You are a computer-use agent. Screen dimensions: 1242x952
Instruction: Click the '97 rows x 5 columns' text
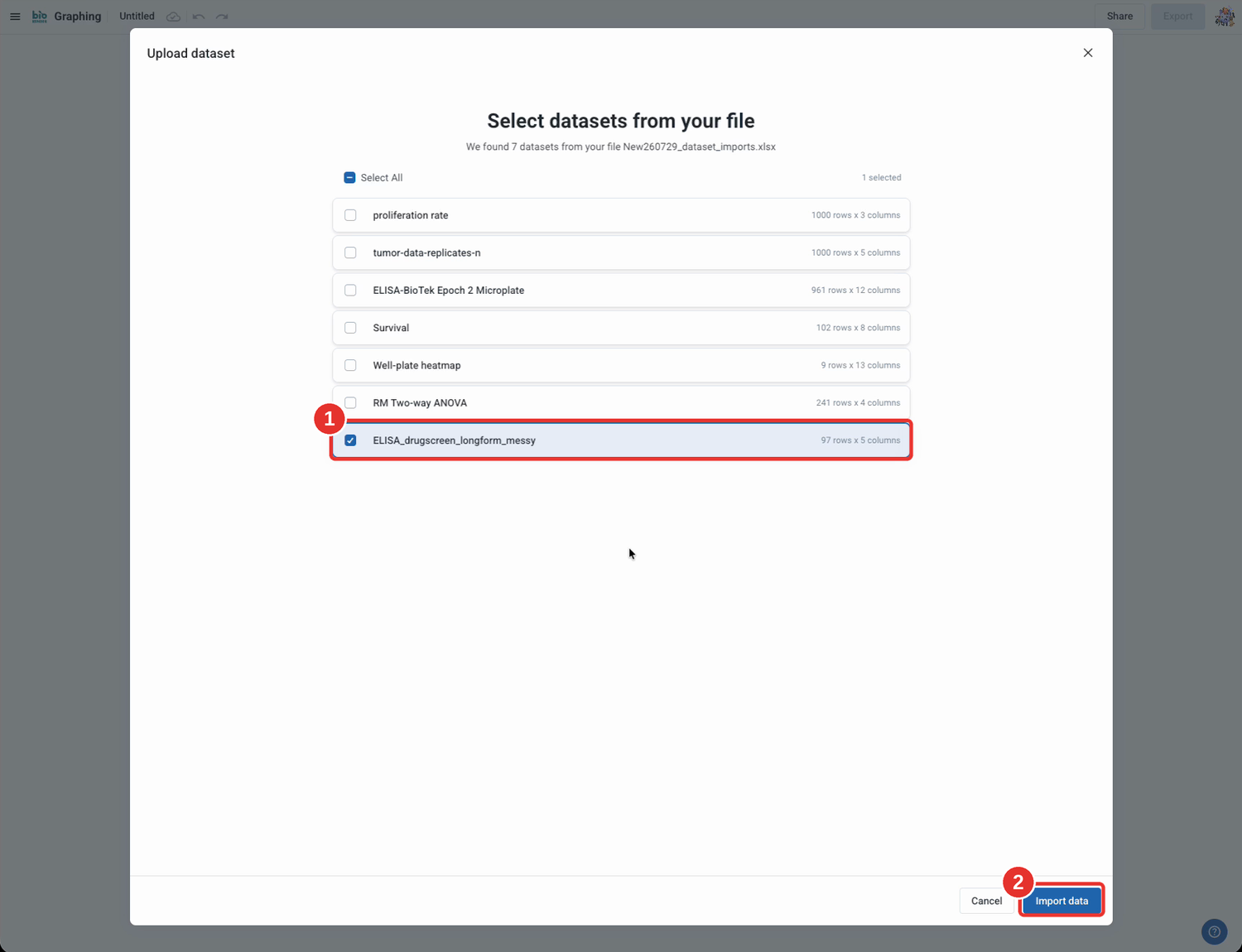click(860, 440)
